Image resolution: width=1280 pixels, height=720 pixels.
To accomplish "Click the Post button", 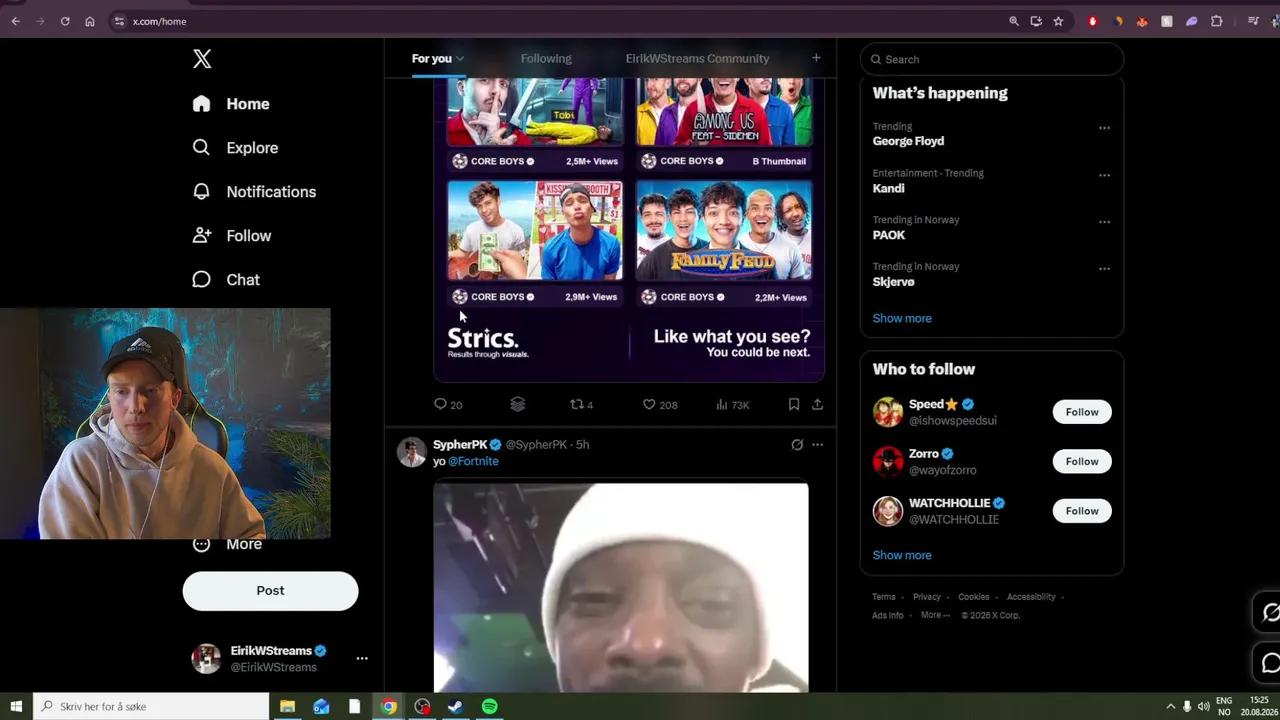I will (x=270, y=591).
